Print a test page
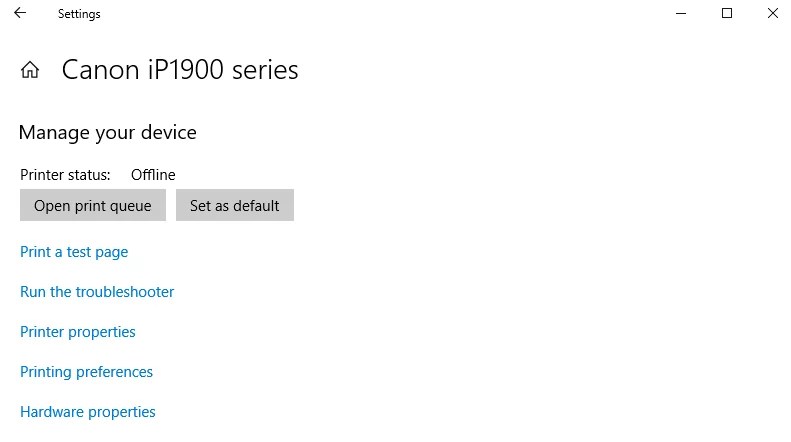791x442 pixels. [x=74, y=252]
